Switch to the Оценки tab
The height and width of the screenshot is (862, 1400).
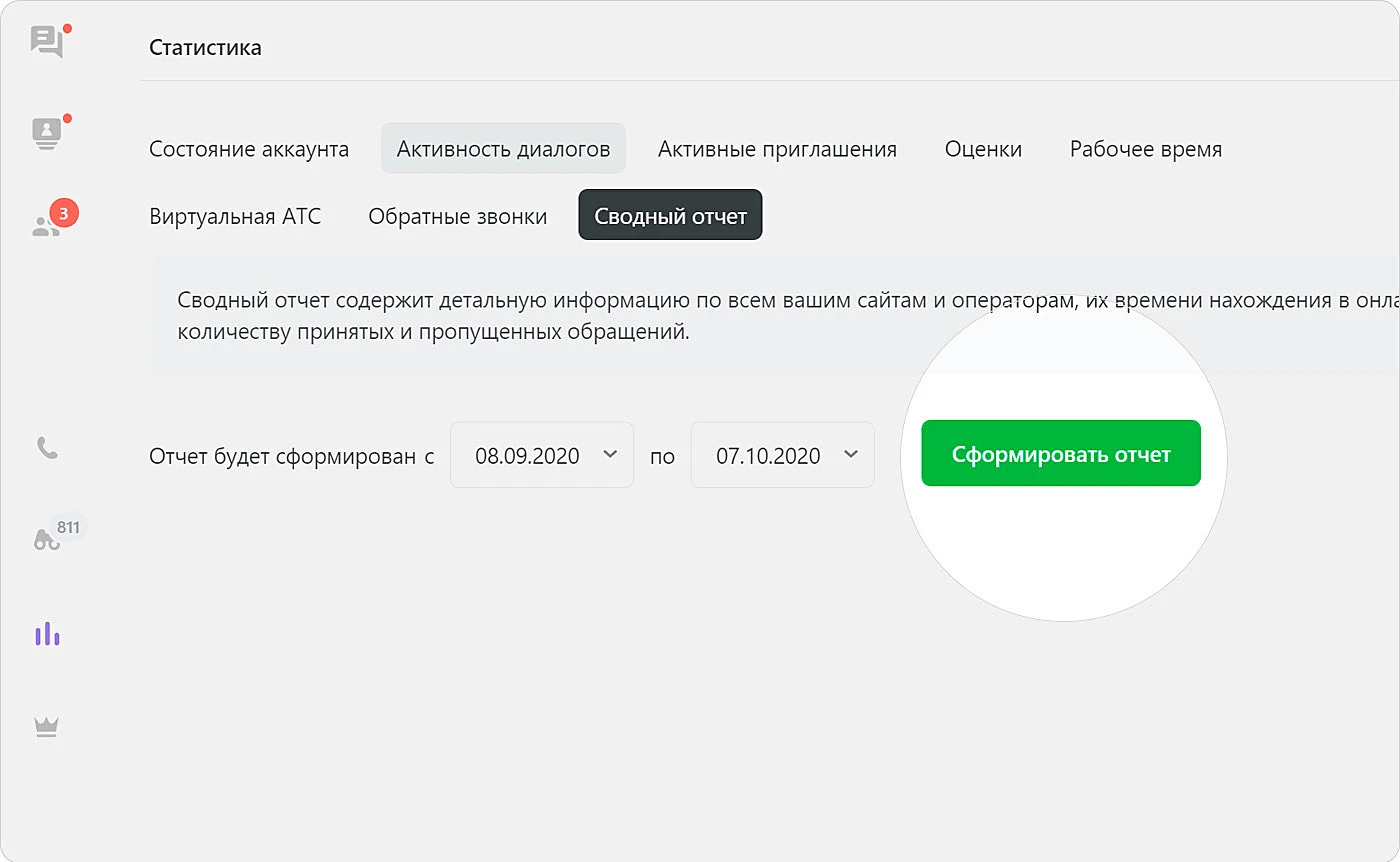tap(983, 148)
